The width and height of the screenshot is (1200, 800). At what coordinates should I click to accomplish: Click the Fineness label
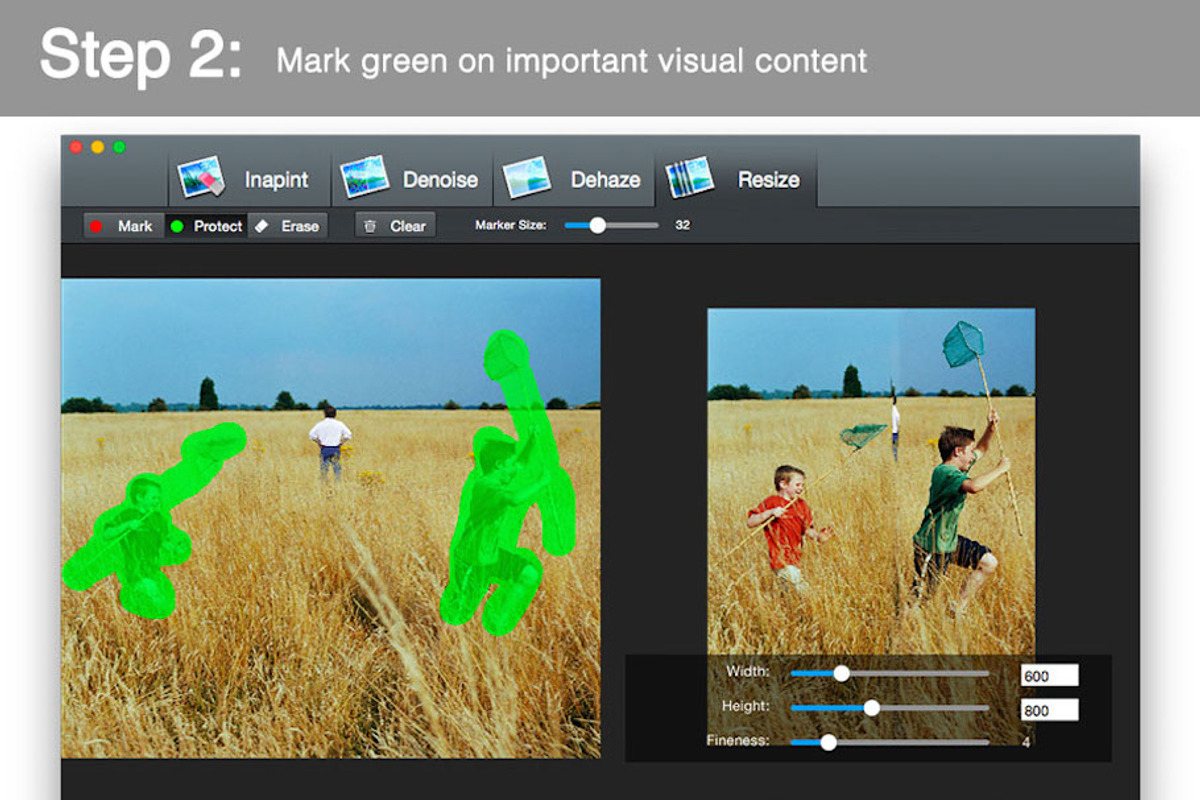point(738,740)
